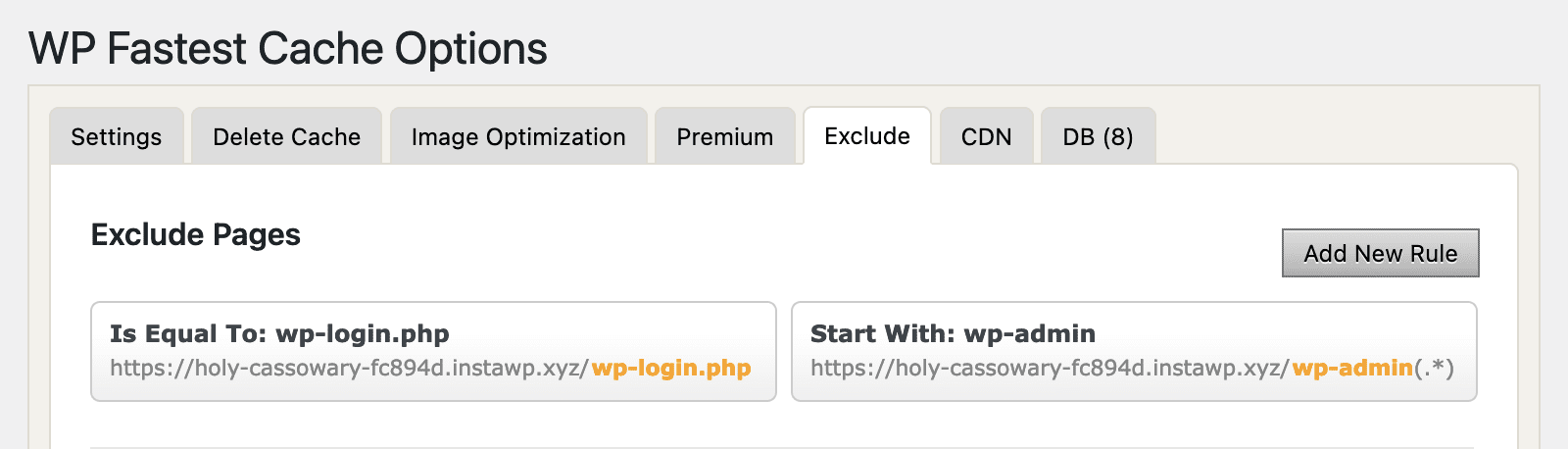Click the divider line below the exclude rules
The width and height of the screenshot is (1568, 449).
(x=784, y=447)
